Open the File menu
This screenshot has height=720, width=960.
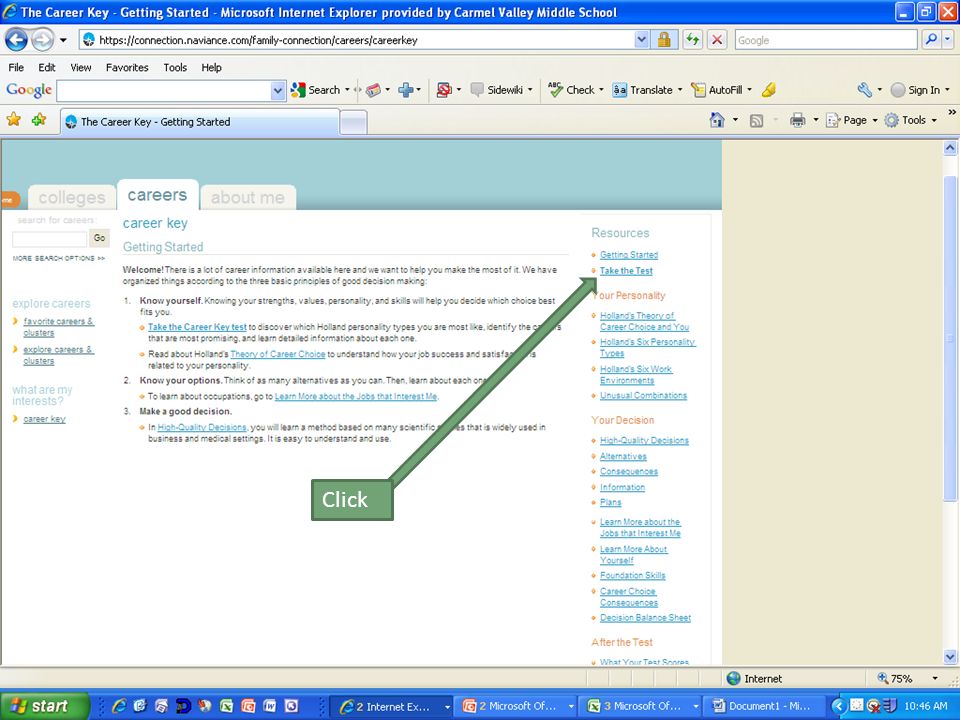pos(16,67)
